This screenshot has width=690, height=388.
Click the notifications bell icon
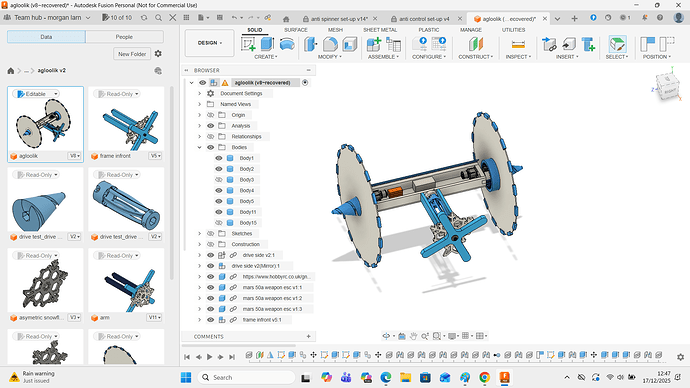point(645,18)
